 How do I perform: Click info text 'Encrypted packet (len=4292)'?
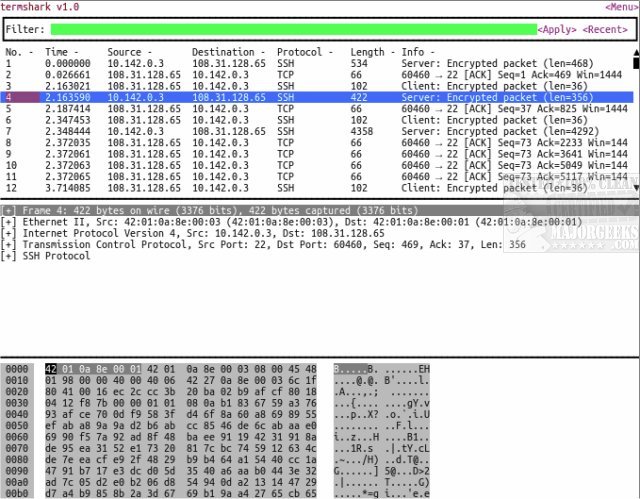click(x=523, y=131)
